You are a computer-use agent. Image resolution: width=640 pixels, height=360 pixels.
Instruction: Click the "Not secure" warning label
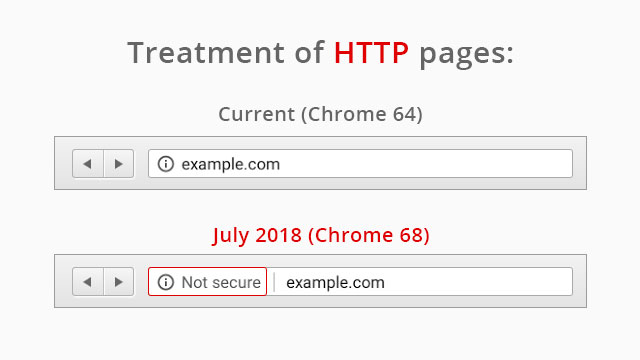(x=221, y=282)
